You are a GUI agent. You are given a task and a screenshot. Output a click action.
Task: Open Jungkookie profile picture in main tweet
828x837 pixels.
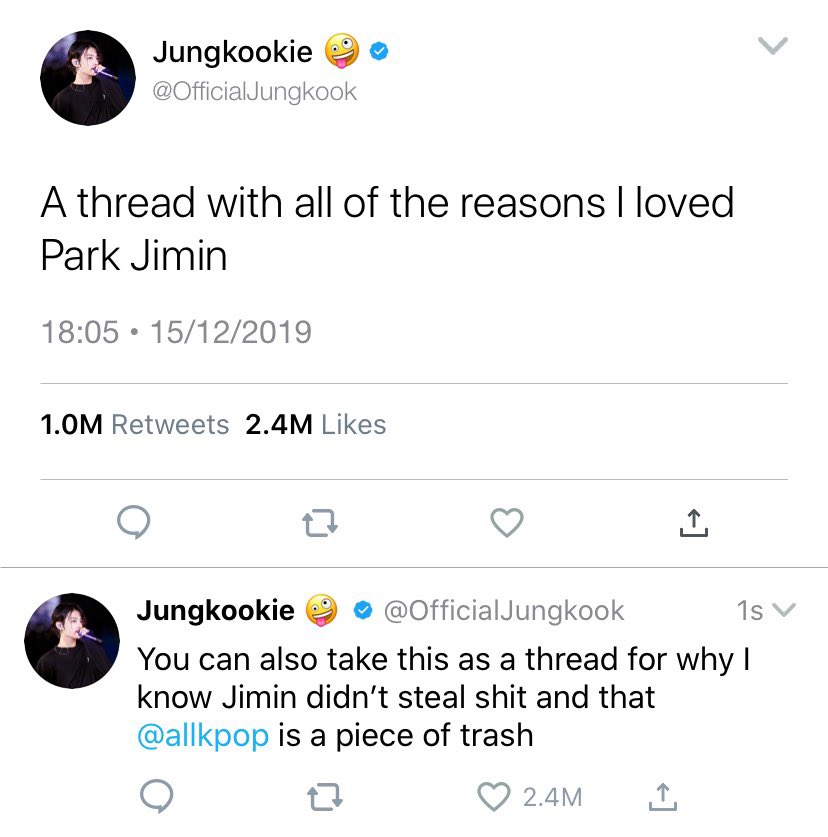88,78
